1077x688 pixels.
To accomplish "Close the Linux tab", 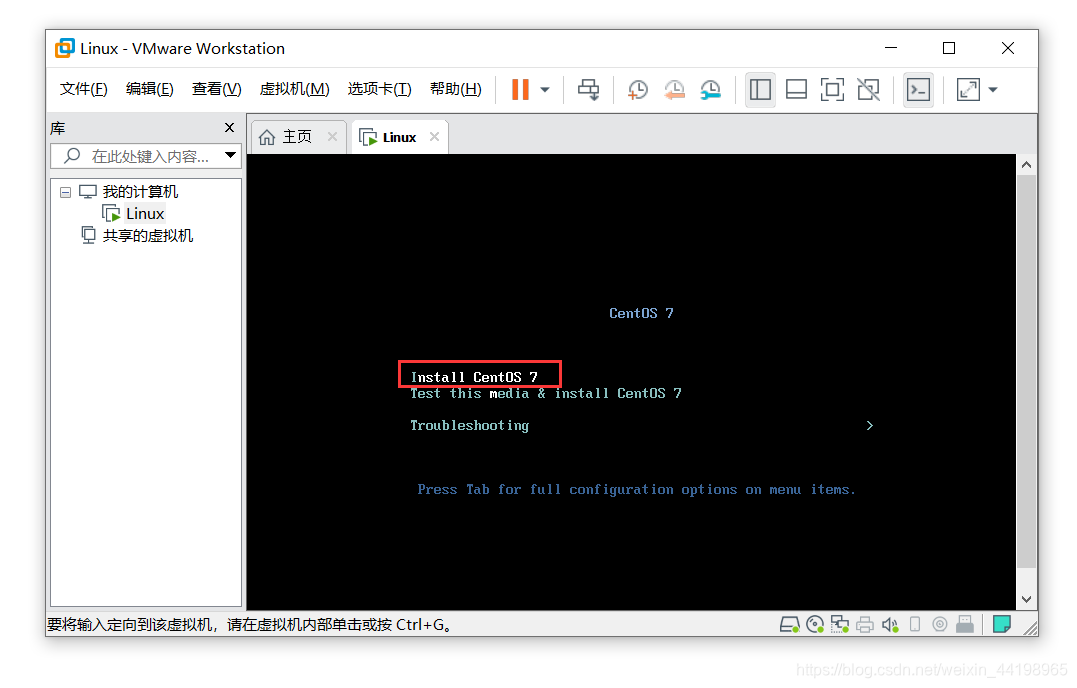I will (434, 137).
